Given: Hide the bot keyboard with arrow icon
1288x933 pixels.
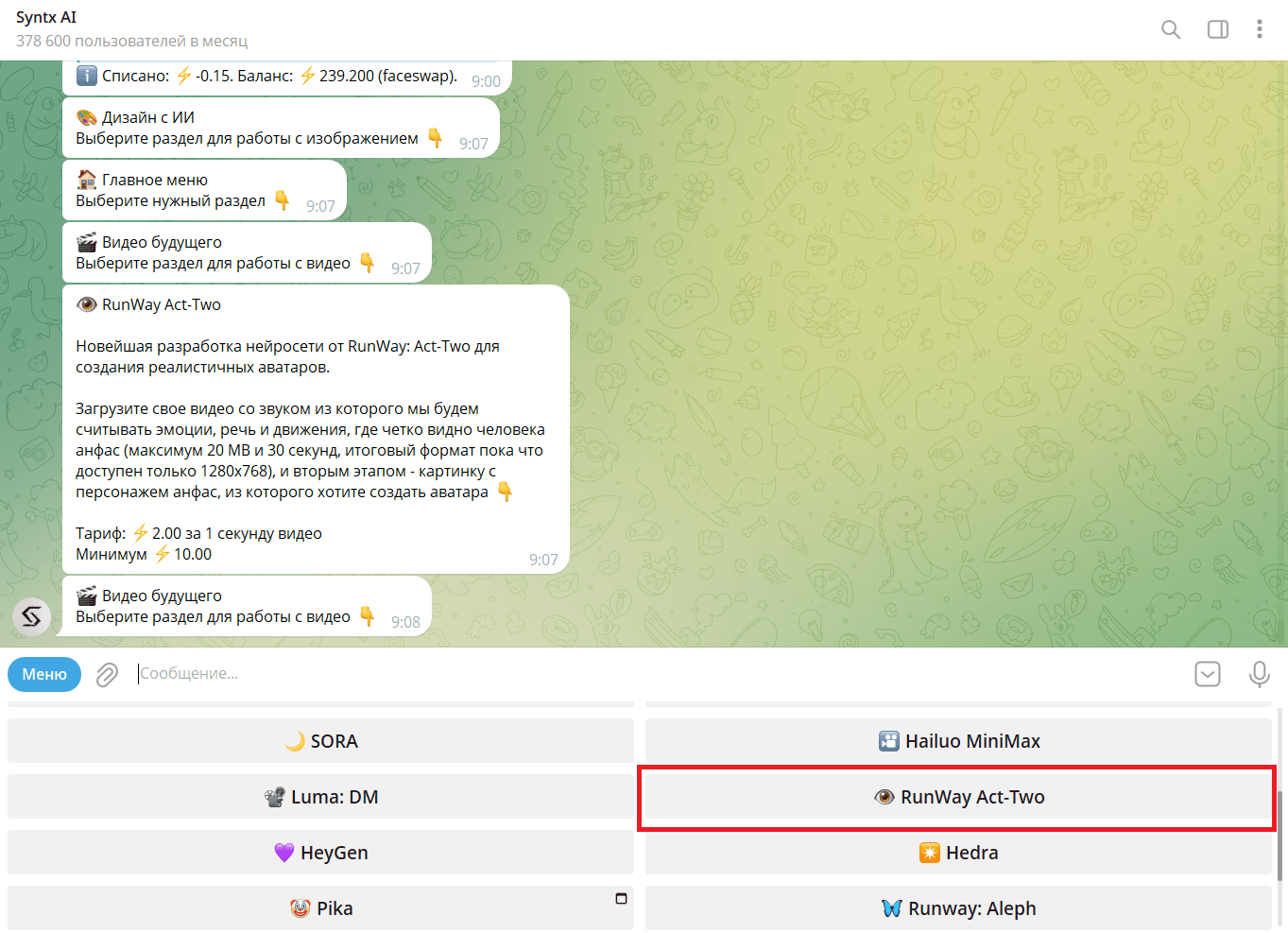Looking at the screenshot, I should click(1208, 674).
